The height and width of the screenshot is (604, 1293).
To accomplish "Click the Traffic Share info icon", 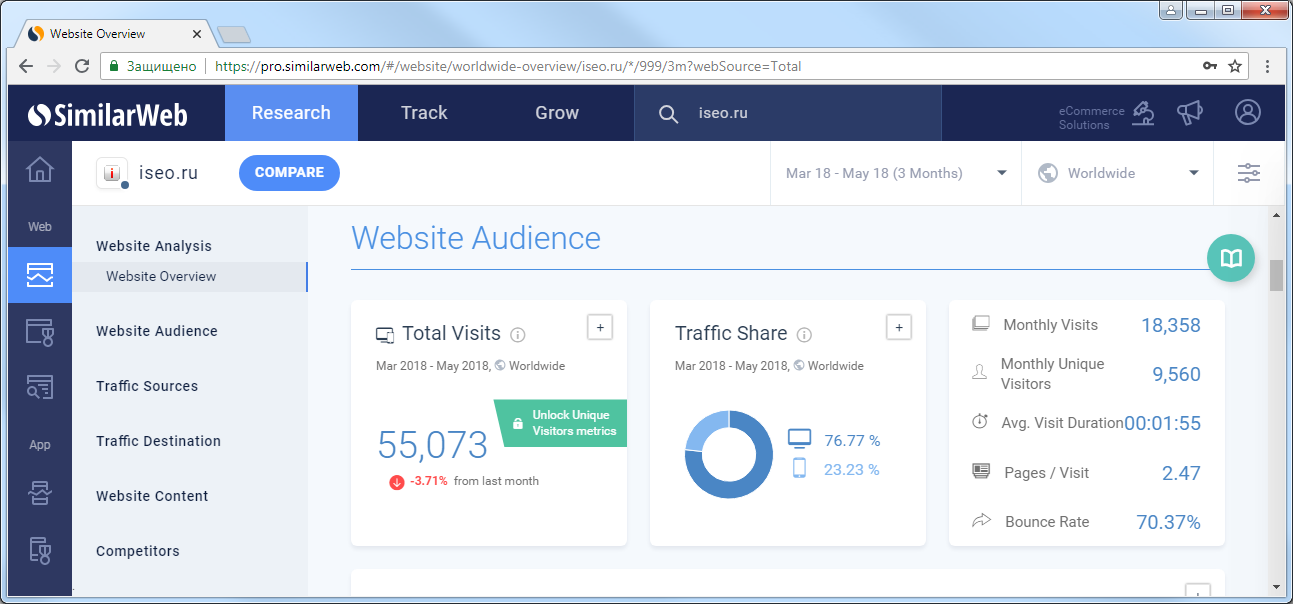I will pos(804,335).
